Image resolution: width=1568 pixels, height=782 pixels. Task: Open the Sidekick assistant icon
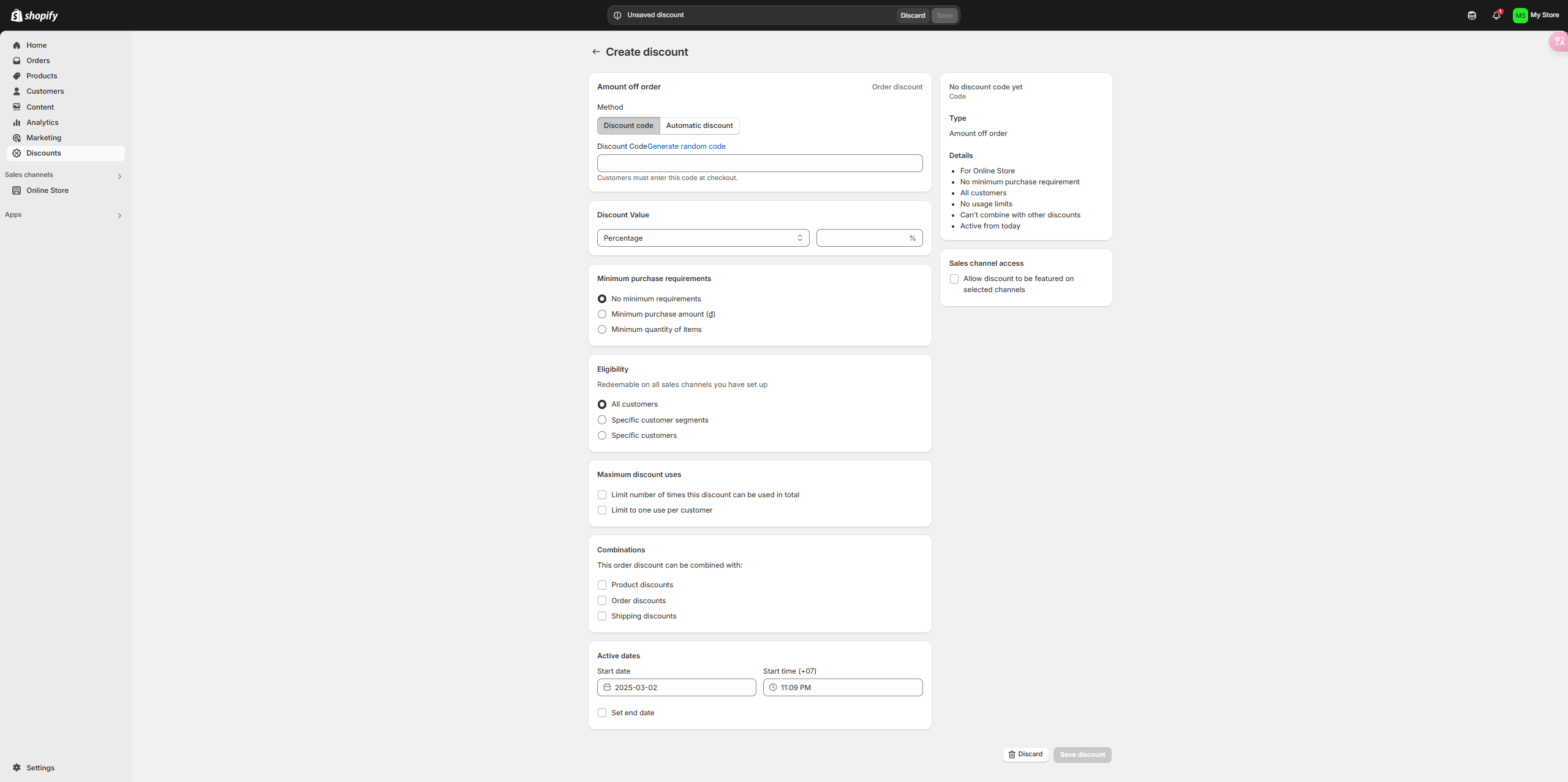click(x=1472, y=15)
